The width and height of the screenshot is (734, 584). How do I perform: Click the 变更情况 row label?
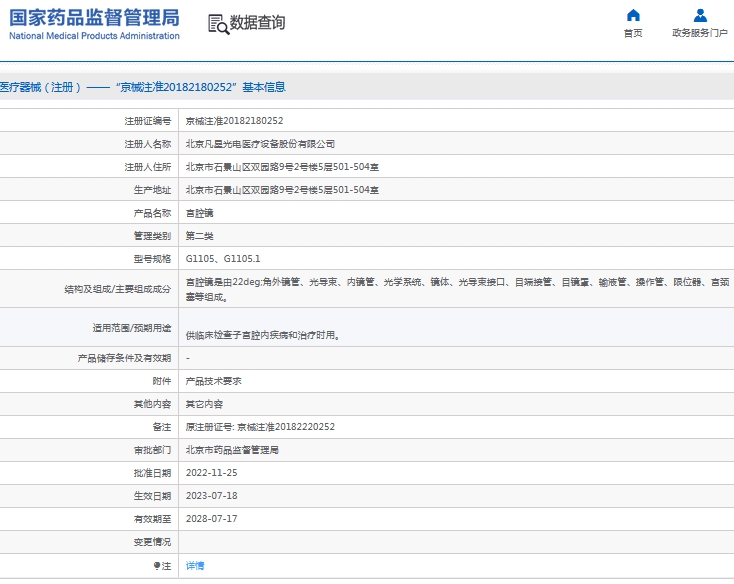(x=153, y=542)
